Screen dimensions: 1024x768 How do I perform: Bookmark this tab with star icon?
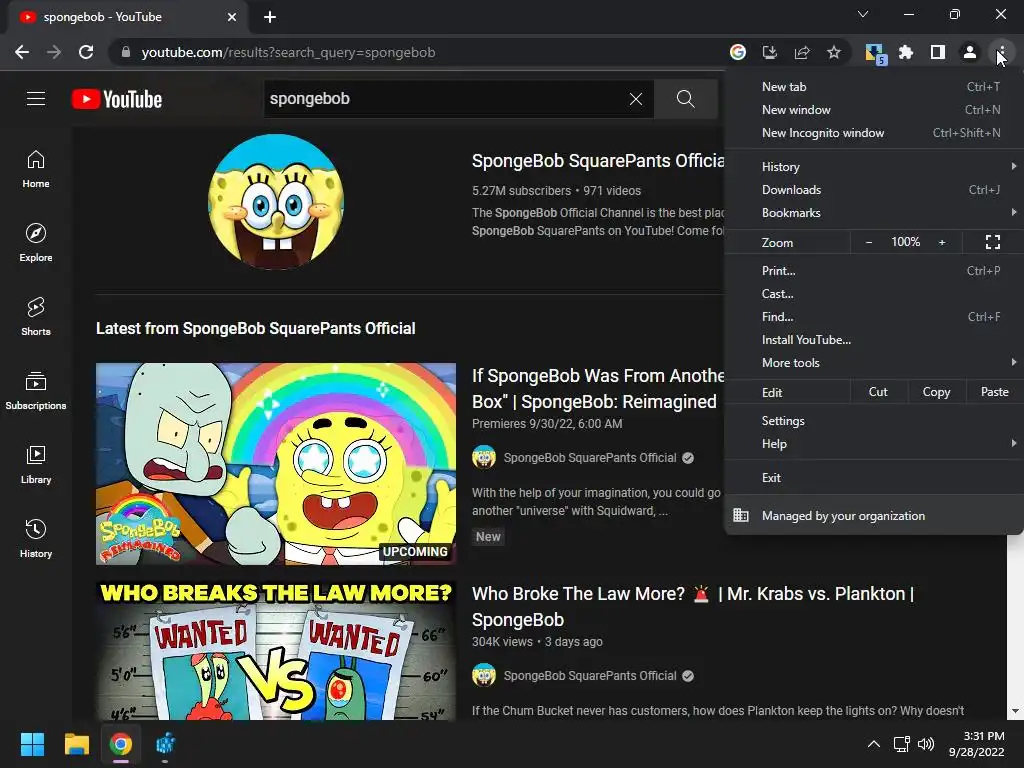[x=834, y=52]
